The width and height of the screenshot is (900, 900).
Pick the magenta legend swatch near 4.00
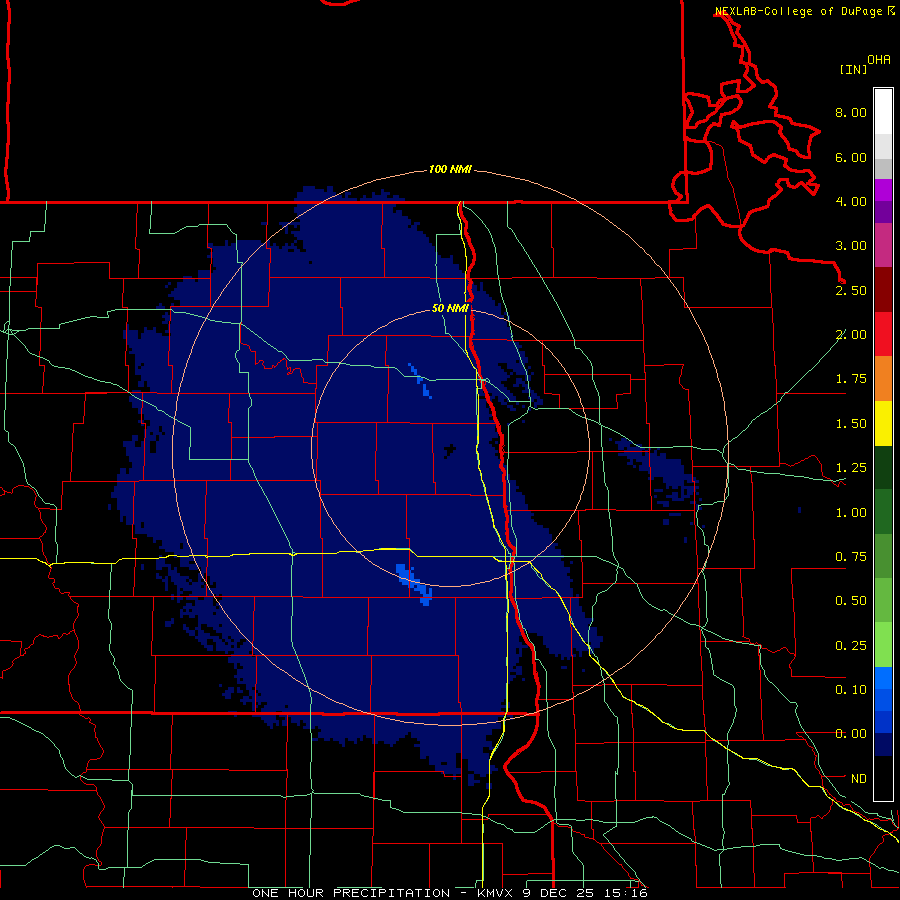point(883,191)
